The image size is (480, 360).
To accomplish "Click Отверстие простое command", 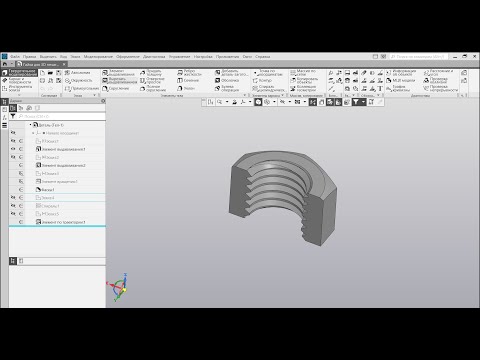I will [152, 81].
